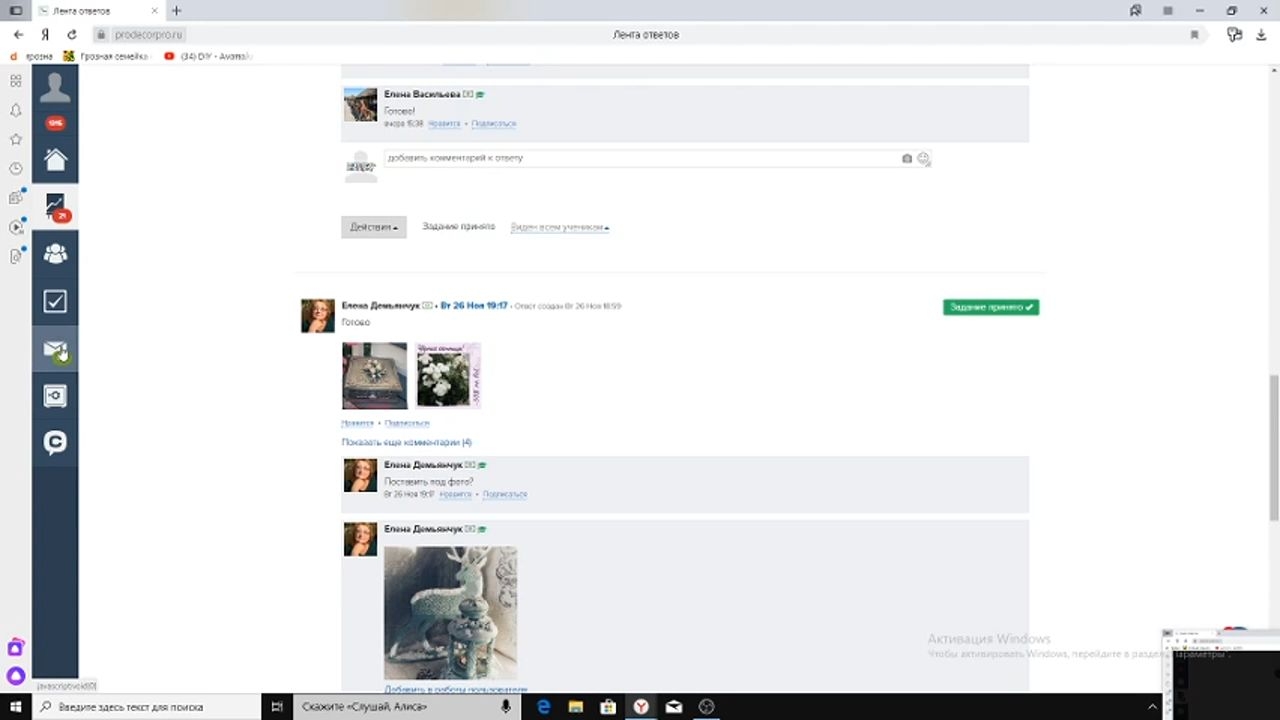Image resolution: width=1280 pixels, height=720 pixels.
Task: Open the user profile icon in the dark sidebar
Action: pos(55,88)
